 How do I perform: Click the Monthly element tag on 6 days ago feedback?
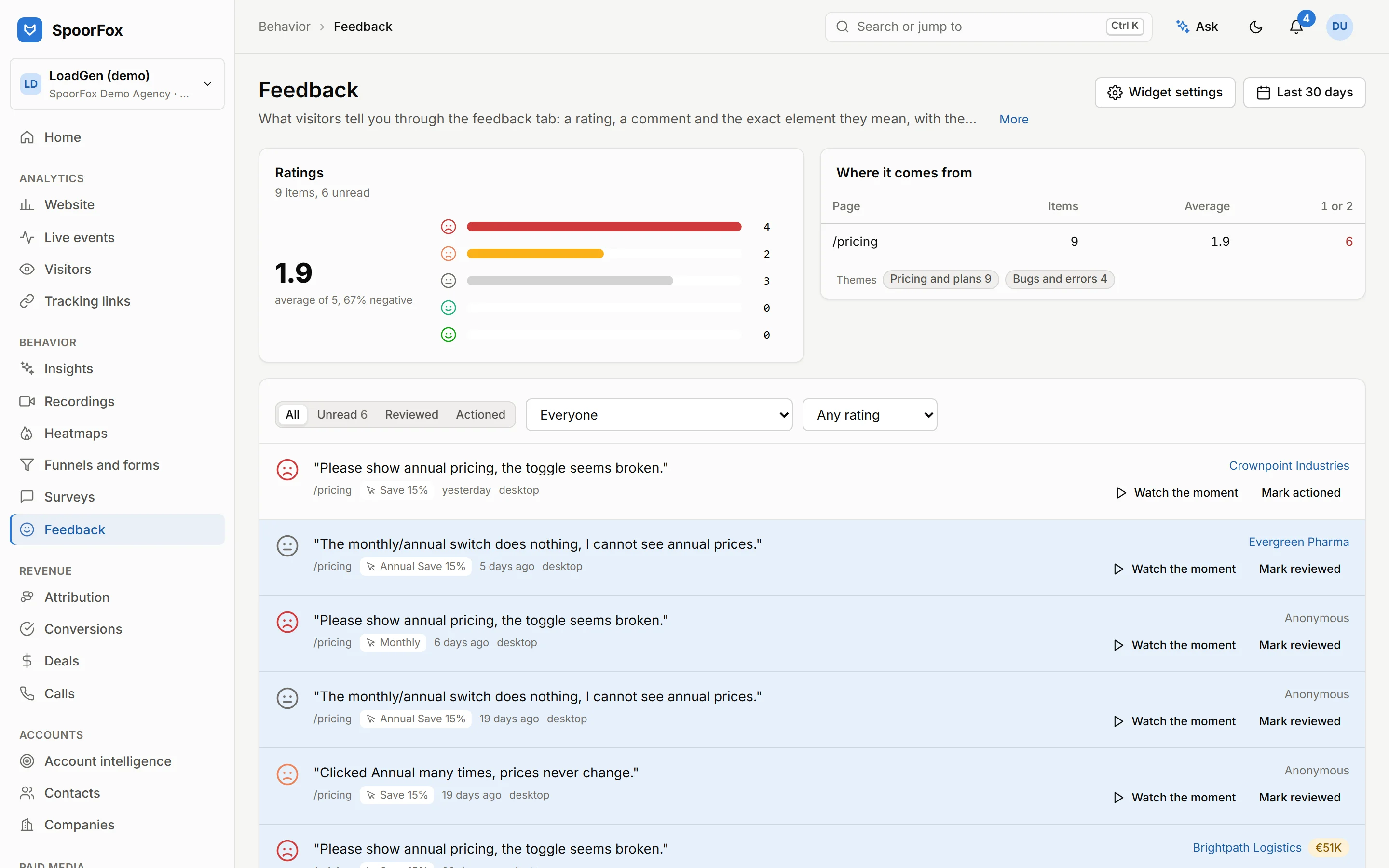click(393, 642)
